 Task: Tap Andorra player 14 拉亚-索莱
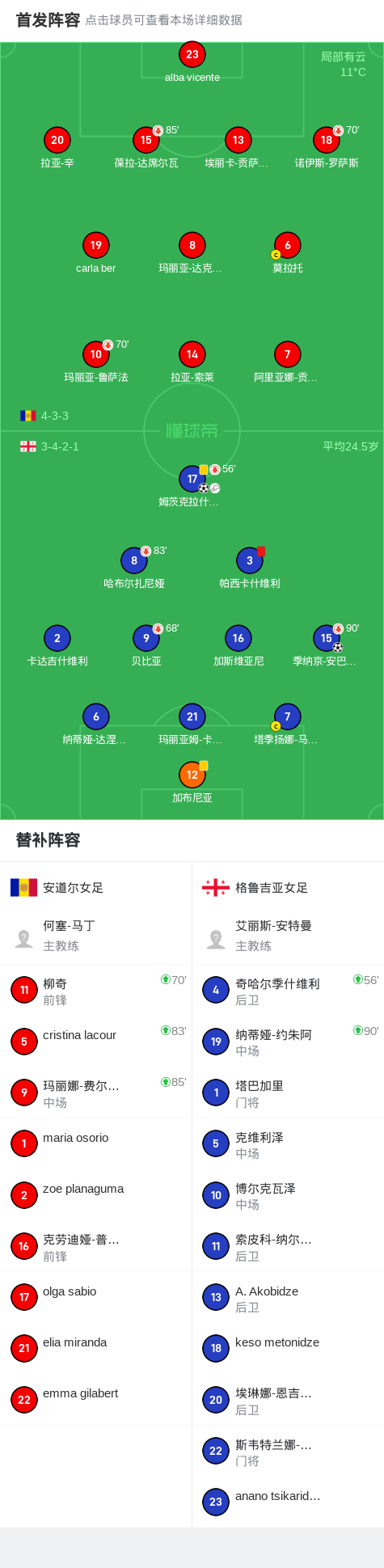pyautogui.click(x=192, y=354)
